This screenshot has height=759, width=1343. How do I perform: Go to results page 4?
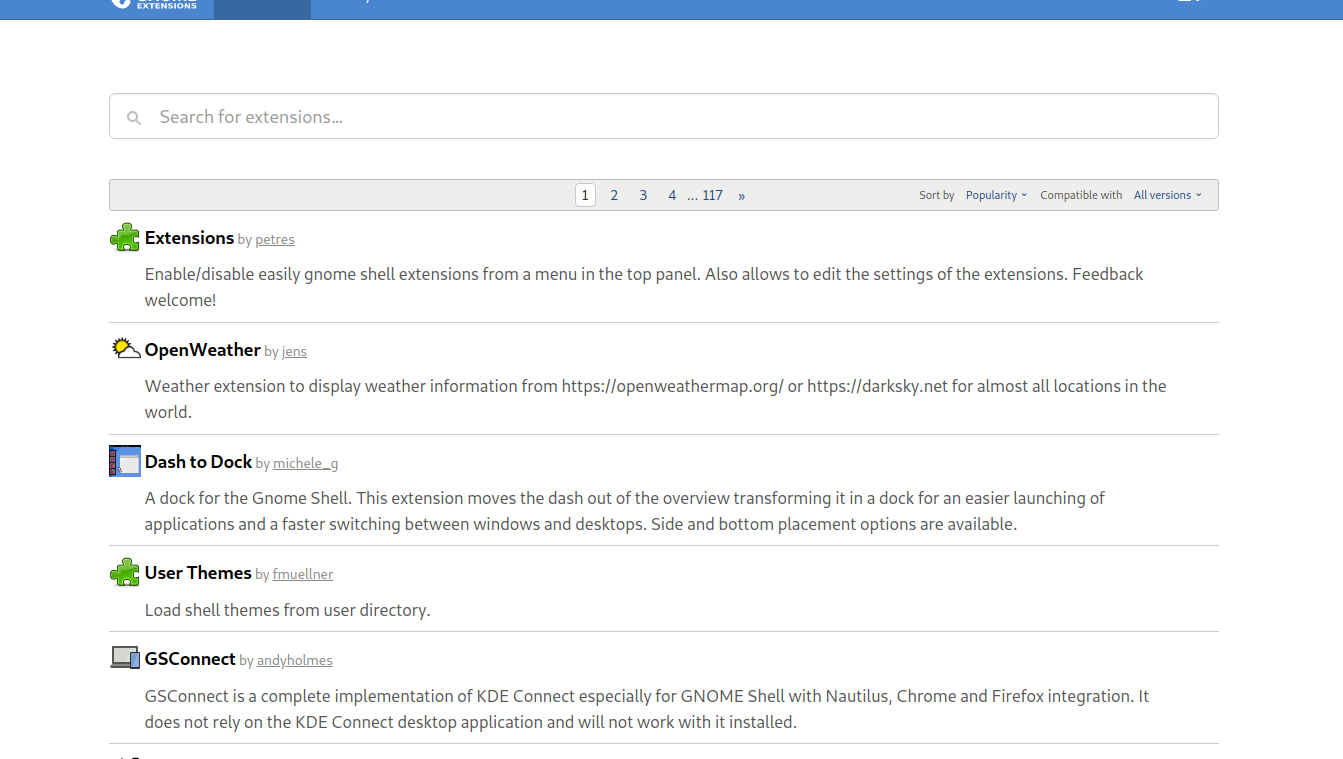[672, 195]
